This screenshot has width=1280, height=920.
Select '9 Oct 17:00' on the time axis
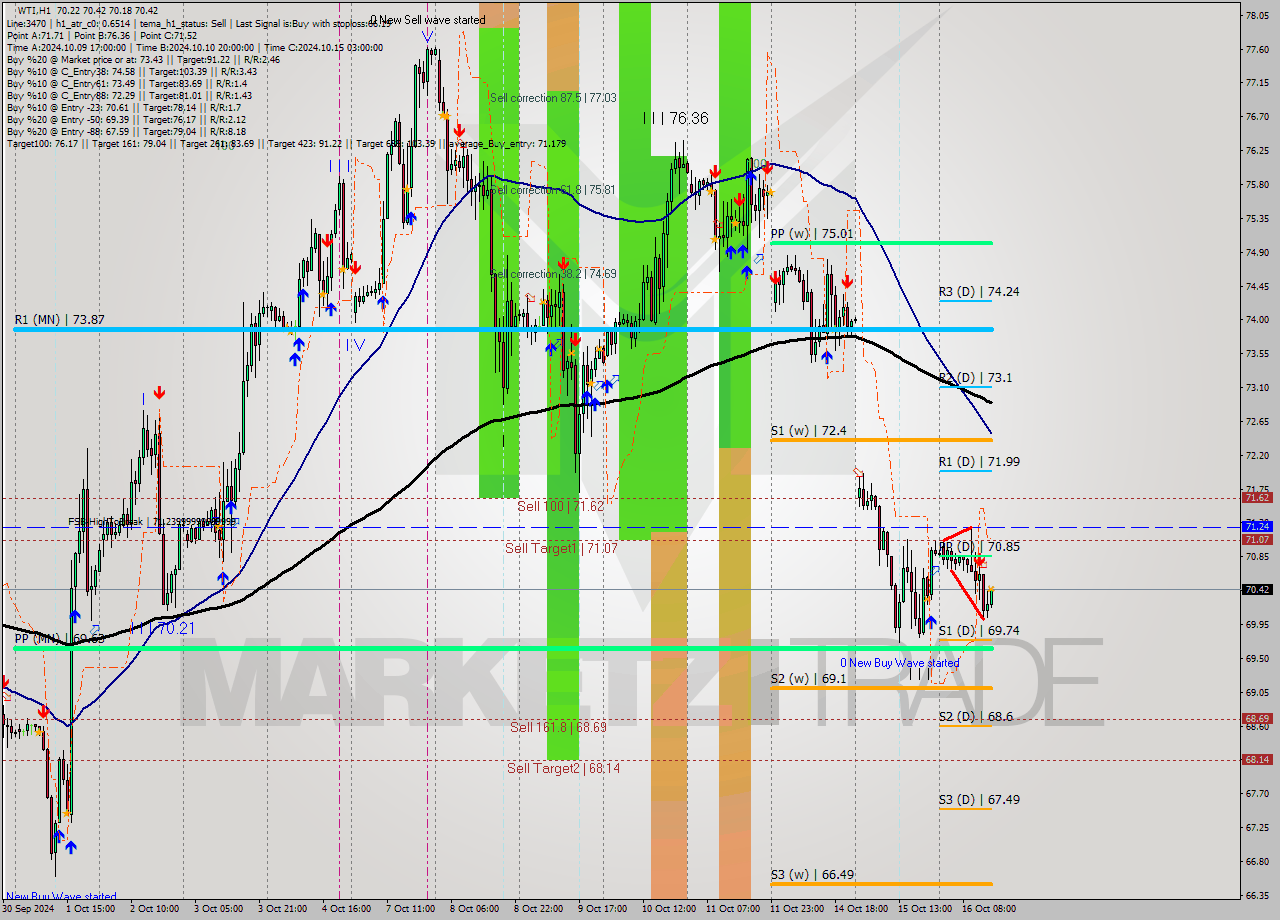603,909
